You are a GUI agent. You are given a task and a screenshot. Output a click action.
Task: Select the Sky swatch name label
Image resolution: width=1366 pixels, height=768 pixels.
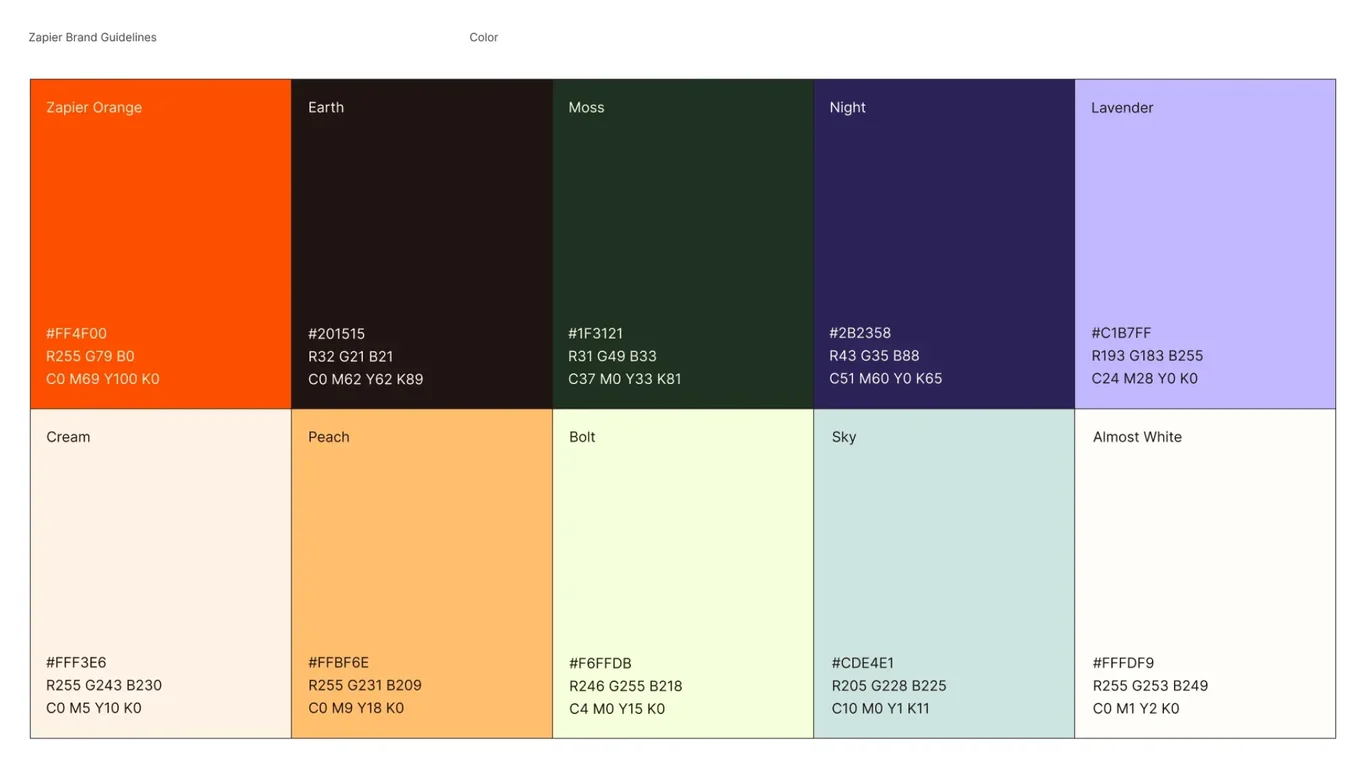point(844,437)
